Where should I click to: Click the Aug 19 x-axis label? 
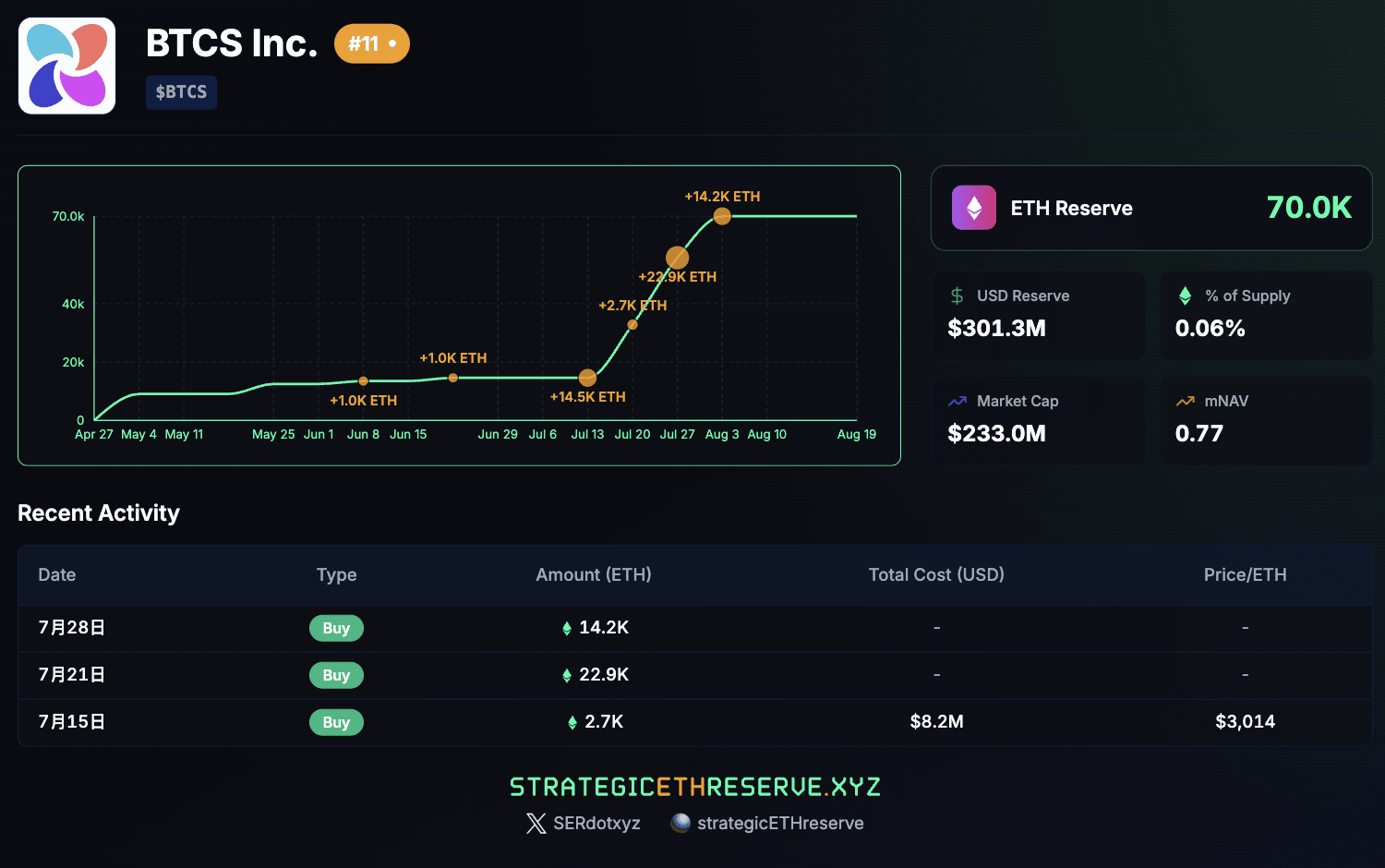point(857,434)
